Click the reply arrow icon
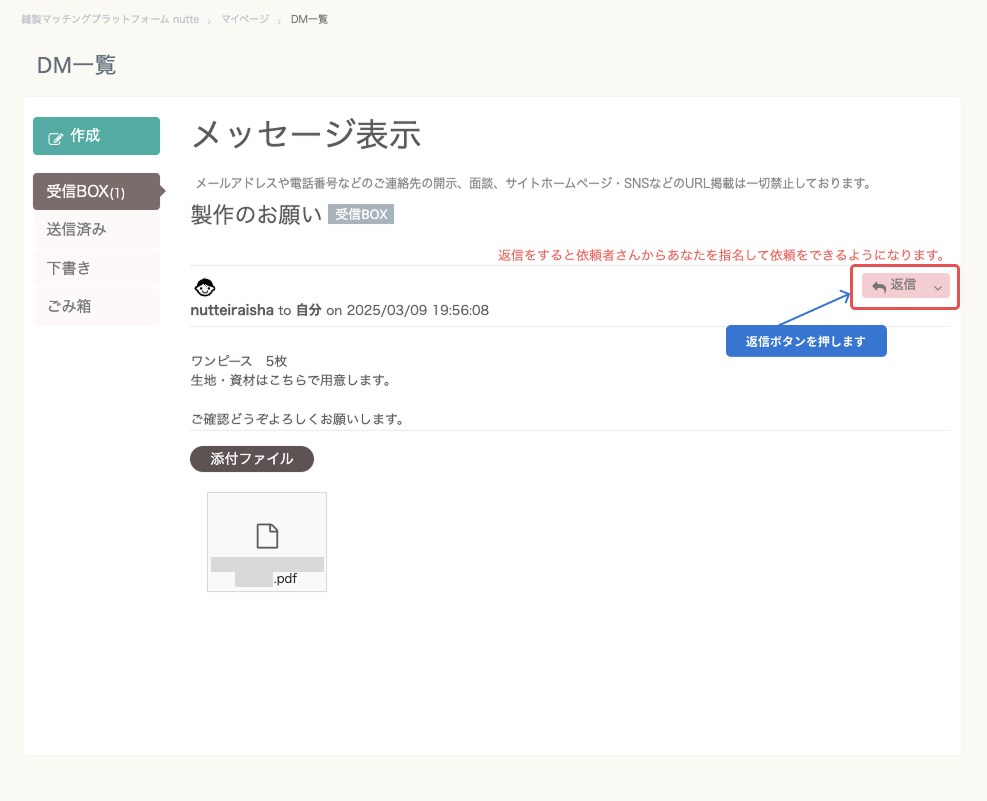This screenshot has width=987, height=801. pos(879,287)
